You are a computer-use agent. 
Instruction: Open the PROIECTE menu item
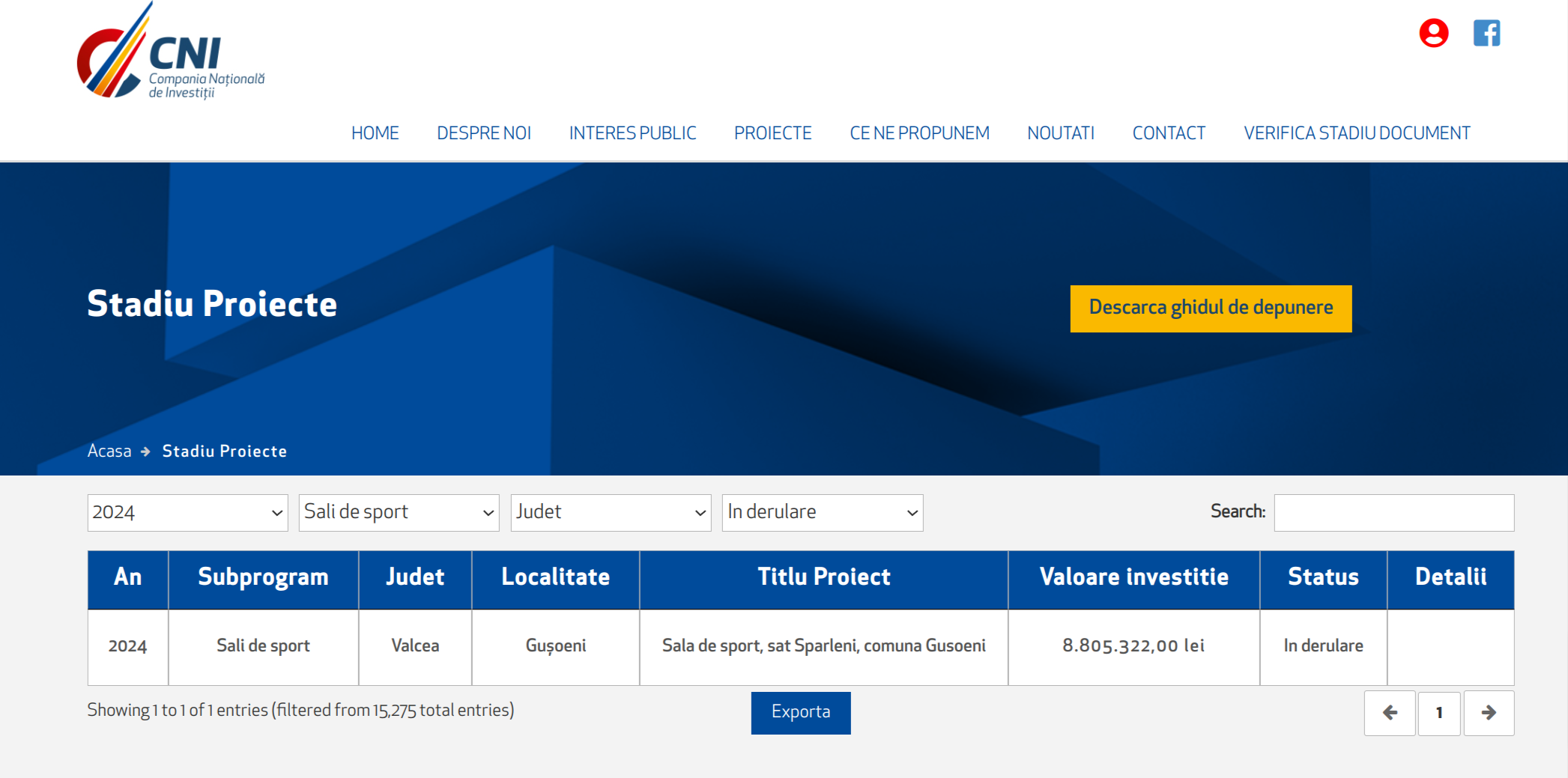pyautogui.click(x=772, y=133)
